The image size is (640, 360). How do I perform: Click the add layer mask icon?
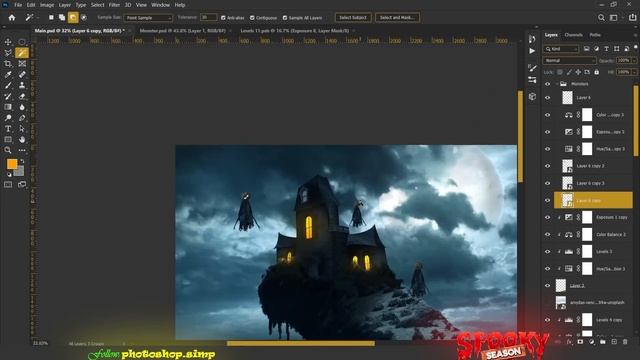580,342
